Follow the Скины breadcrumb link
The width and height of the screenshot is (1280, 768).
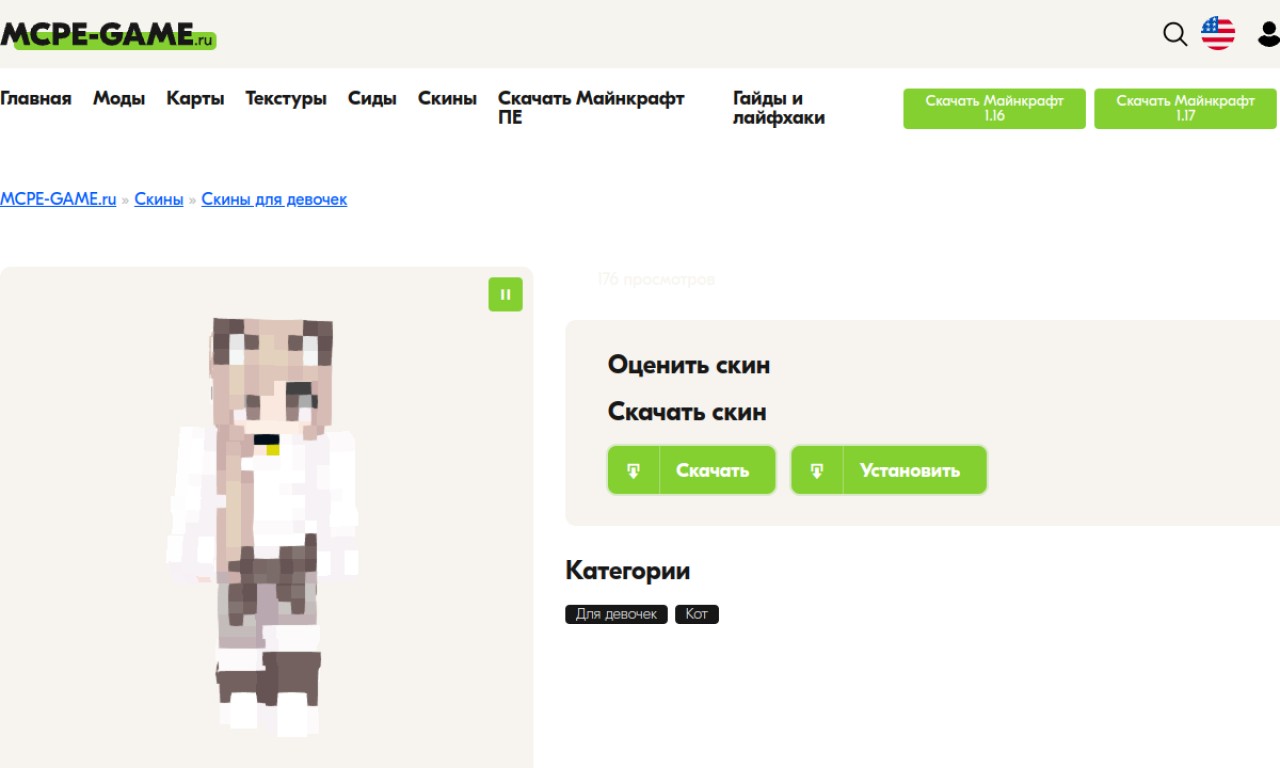(x=159, y=199)
